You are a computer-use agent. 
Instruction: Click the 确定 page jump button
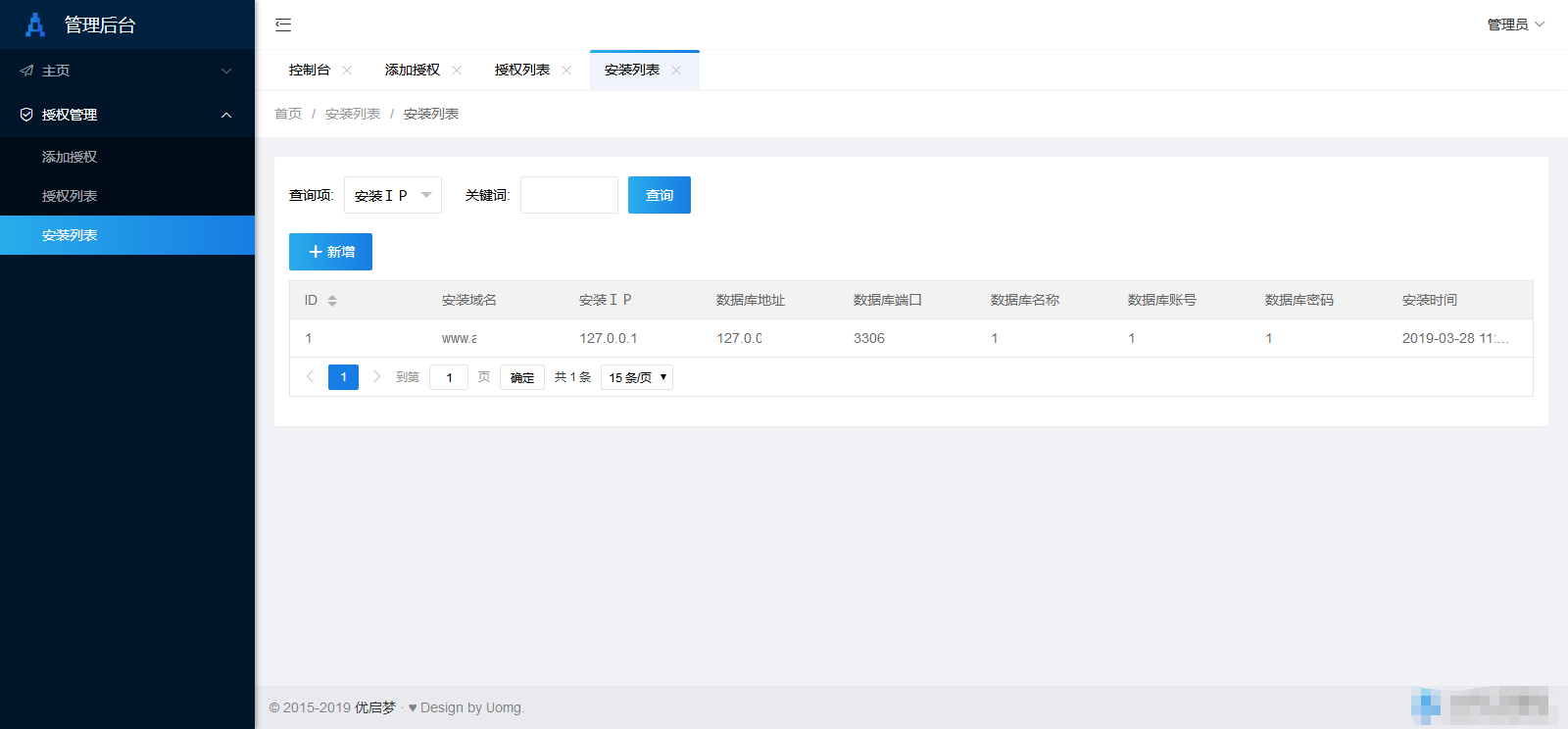click(x=522, y=377)
